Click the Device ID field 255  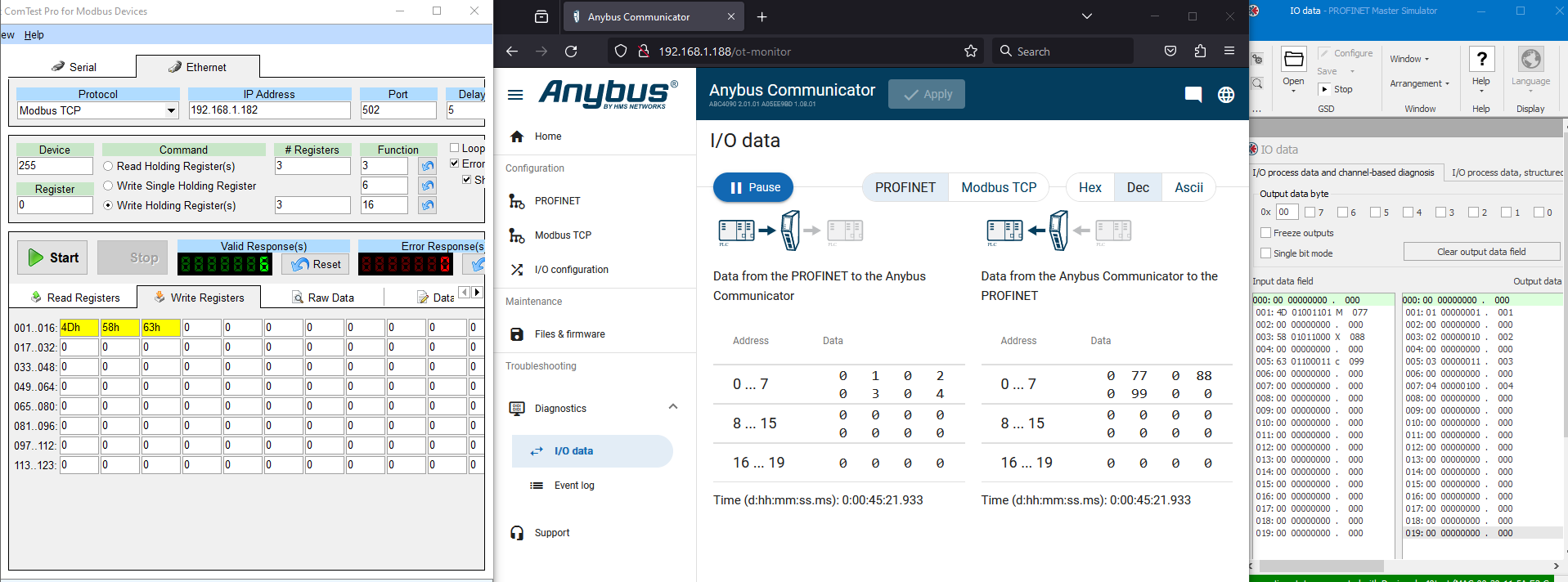click(x=55, y=166)
